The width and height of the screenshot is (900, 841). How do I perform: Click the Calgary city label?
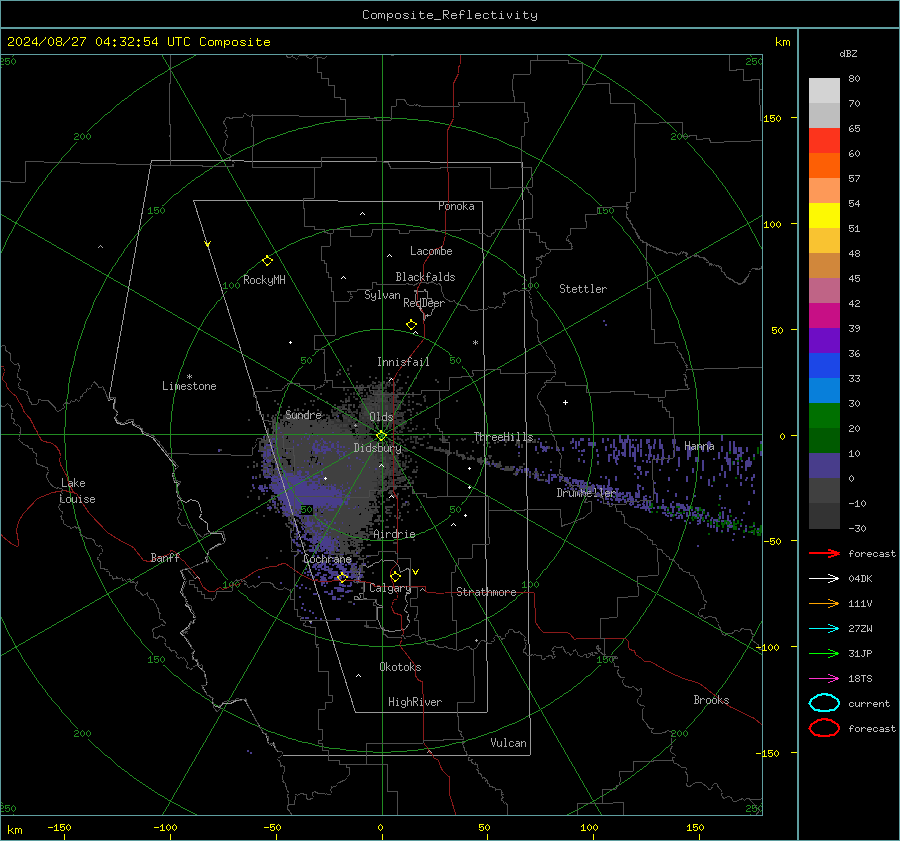pyautogui.click(x=390, y=588)
